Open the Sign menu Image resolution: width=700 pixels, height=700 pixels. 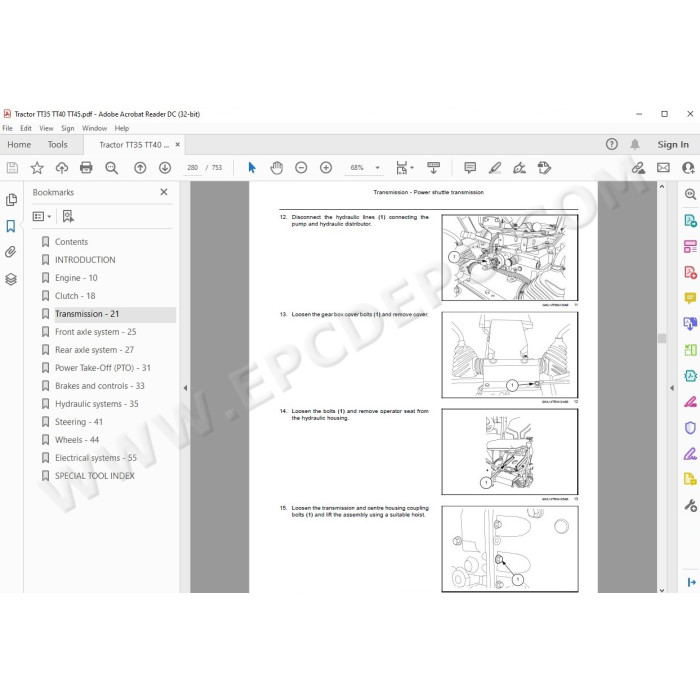(68, 129)
